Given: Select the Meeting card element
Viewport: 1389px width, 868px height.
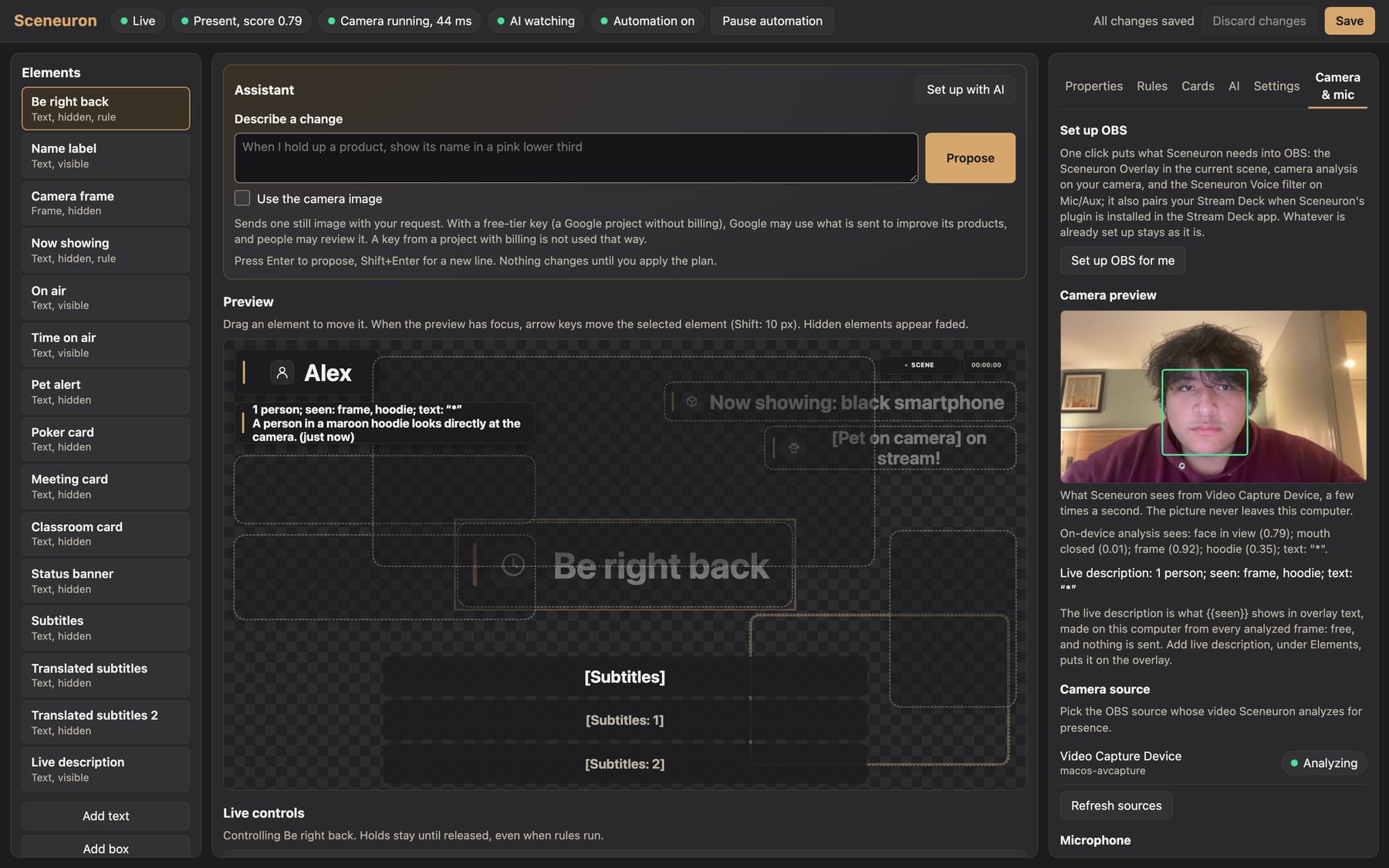Looking at the screenshot, I should tap(106, 486).
